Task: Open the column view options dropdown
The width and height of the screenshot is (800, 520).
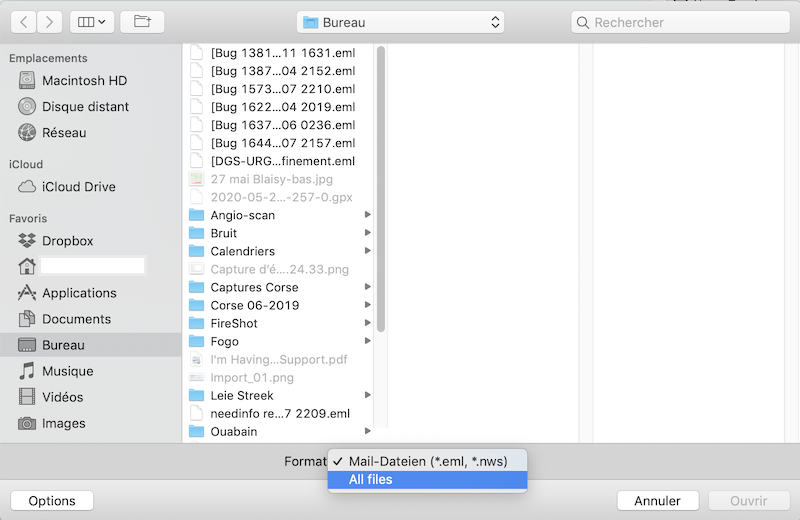Action: coord(92,22)
